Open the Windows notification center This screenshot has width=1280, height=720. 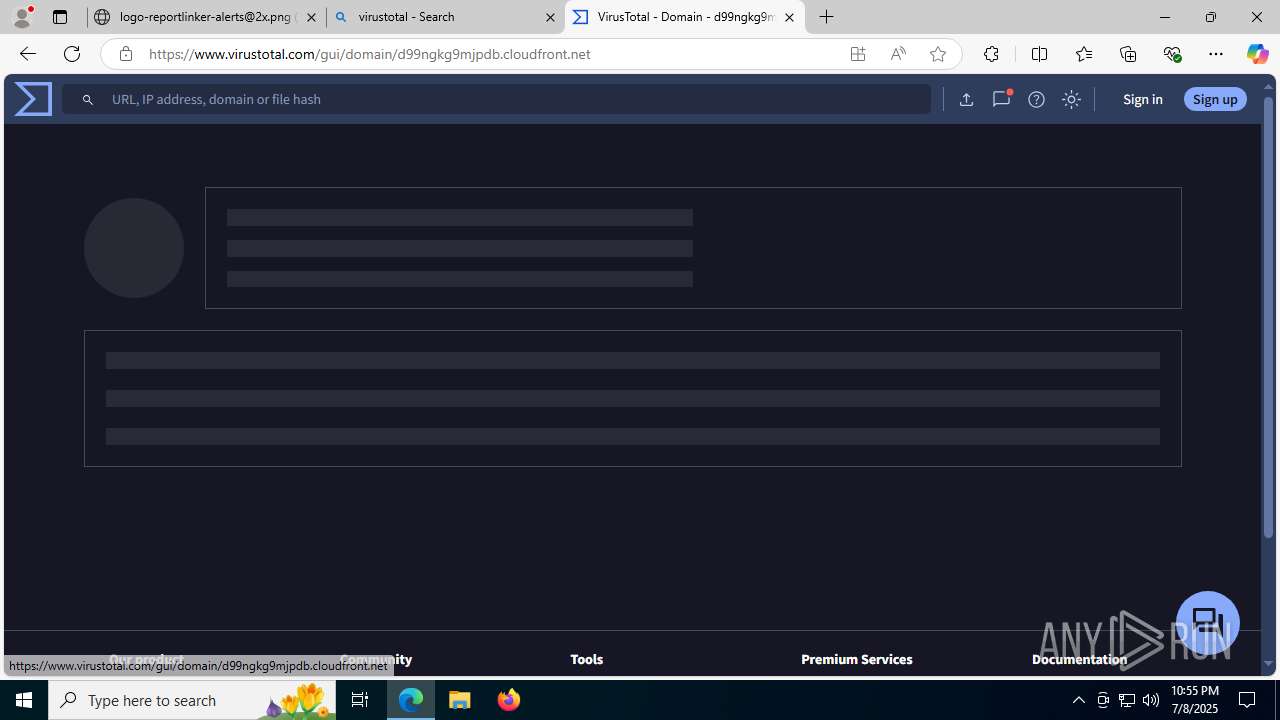1248,700
